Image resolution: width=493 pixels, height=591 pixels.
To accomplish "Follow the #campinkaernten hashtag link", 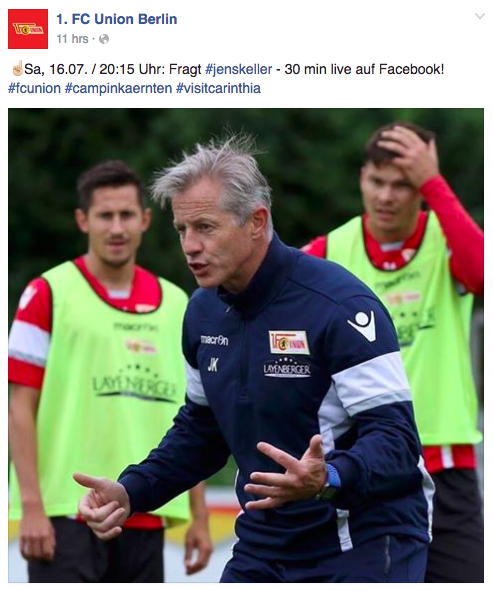I will click(x=118, y=88).
